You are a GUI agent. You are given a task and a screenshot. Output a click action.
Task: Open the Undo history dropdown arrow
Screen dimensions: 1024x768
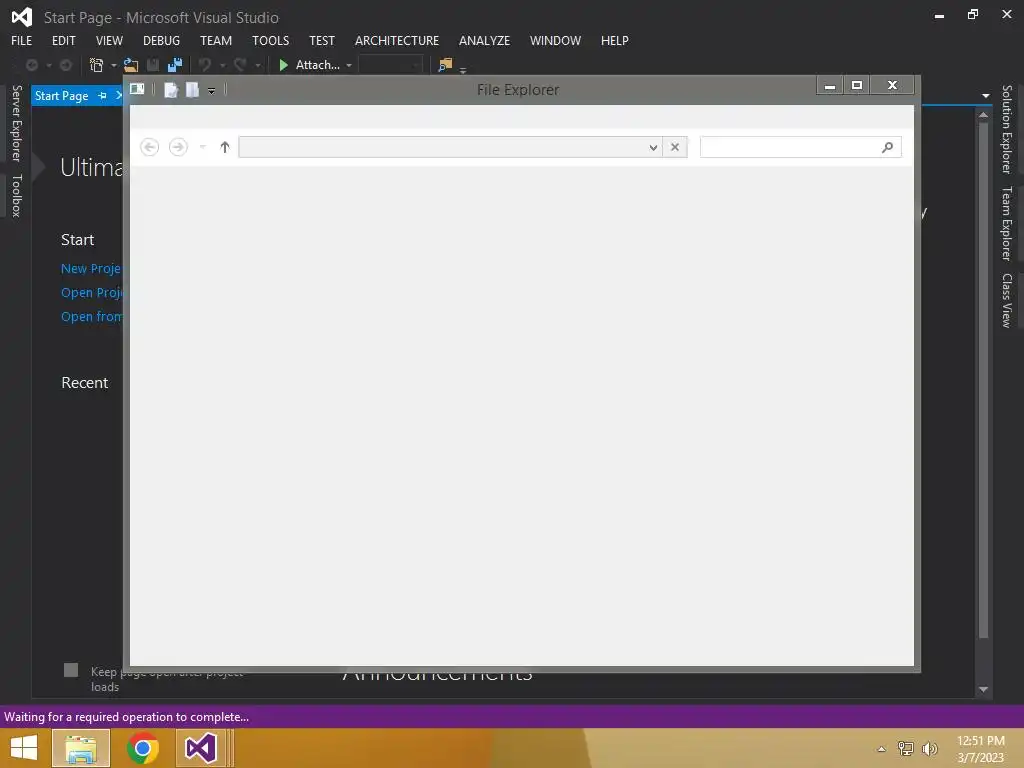coord(222,65)
